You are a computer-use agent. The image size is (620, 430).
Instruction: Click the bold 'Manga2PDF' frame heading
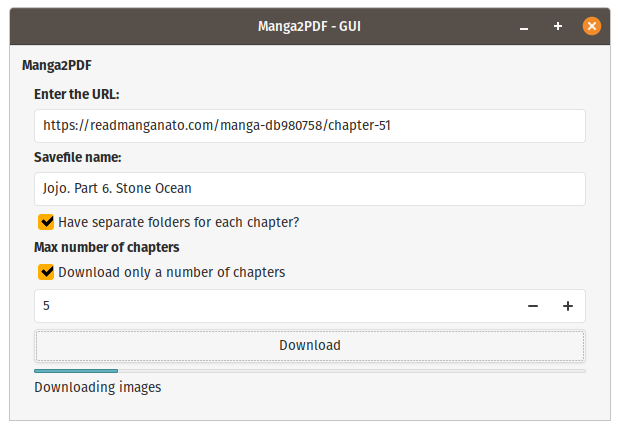57,65
